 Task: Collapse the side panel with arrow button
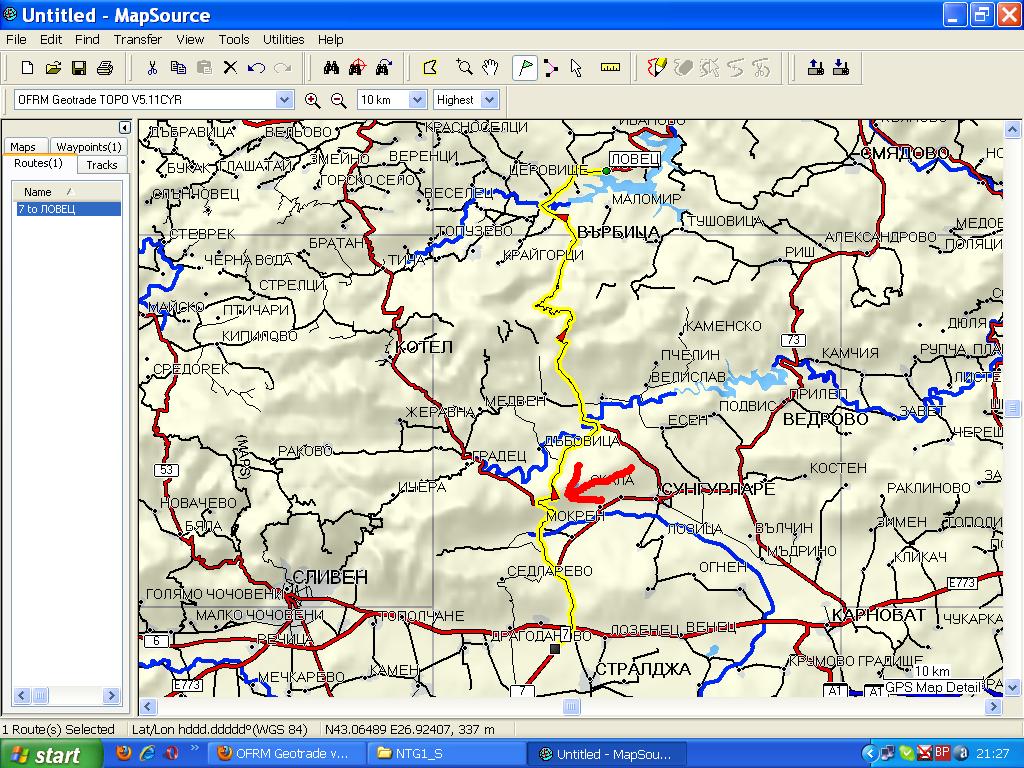coord(125,127)
